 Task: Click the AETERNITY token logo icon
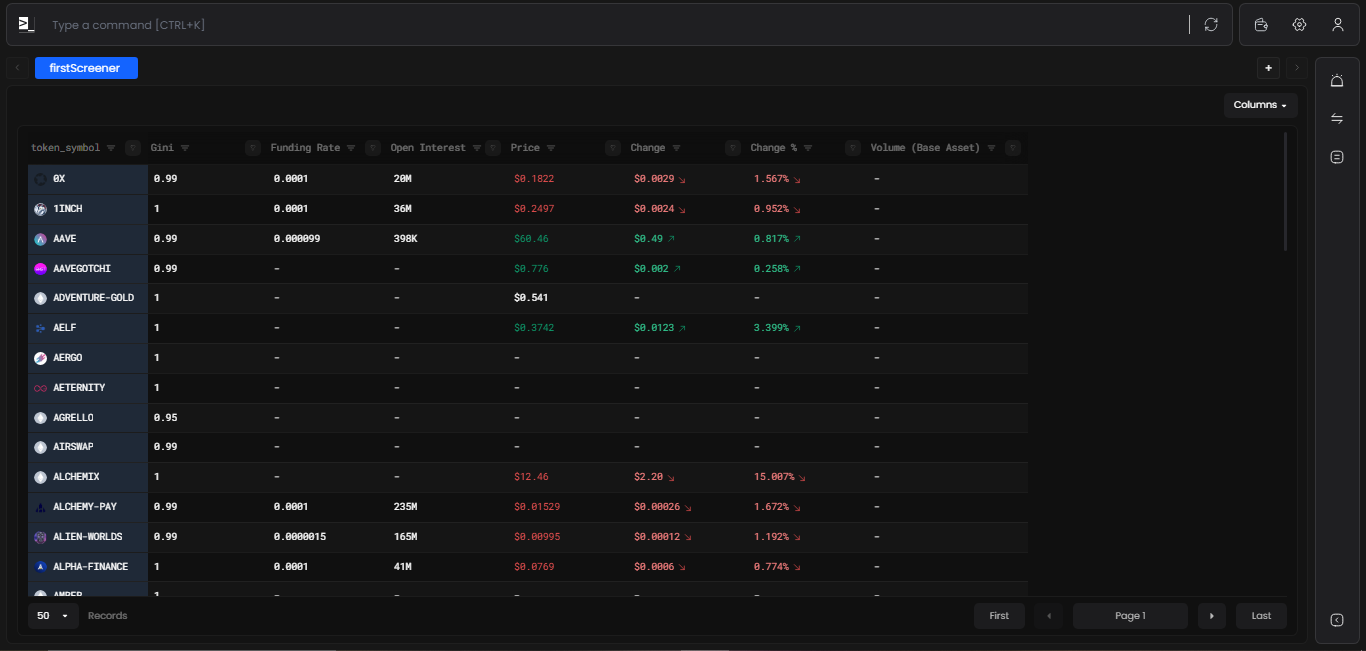[x=41, y=388]
